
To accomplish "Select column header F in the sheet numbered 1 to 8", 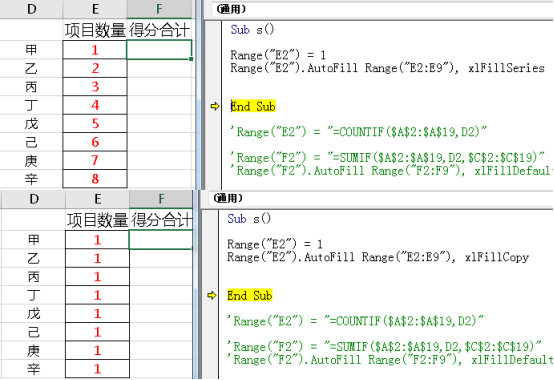I will 159,9.
